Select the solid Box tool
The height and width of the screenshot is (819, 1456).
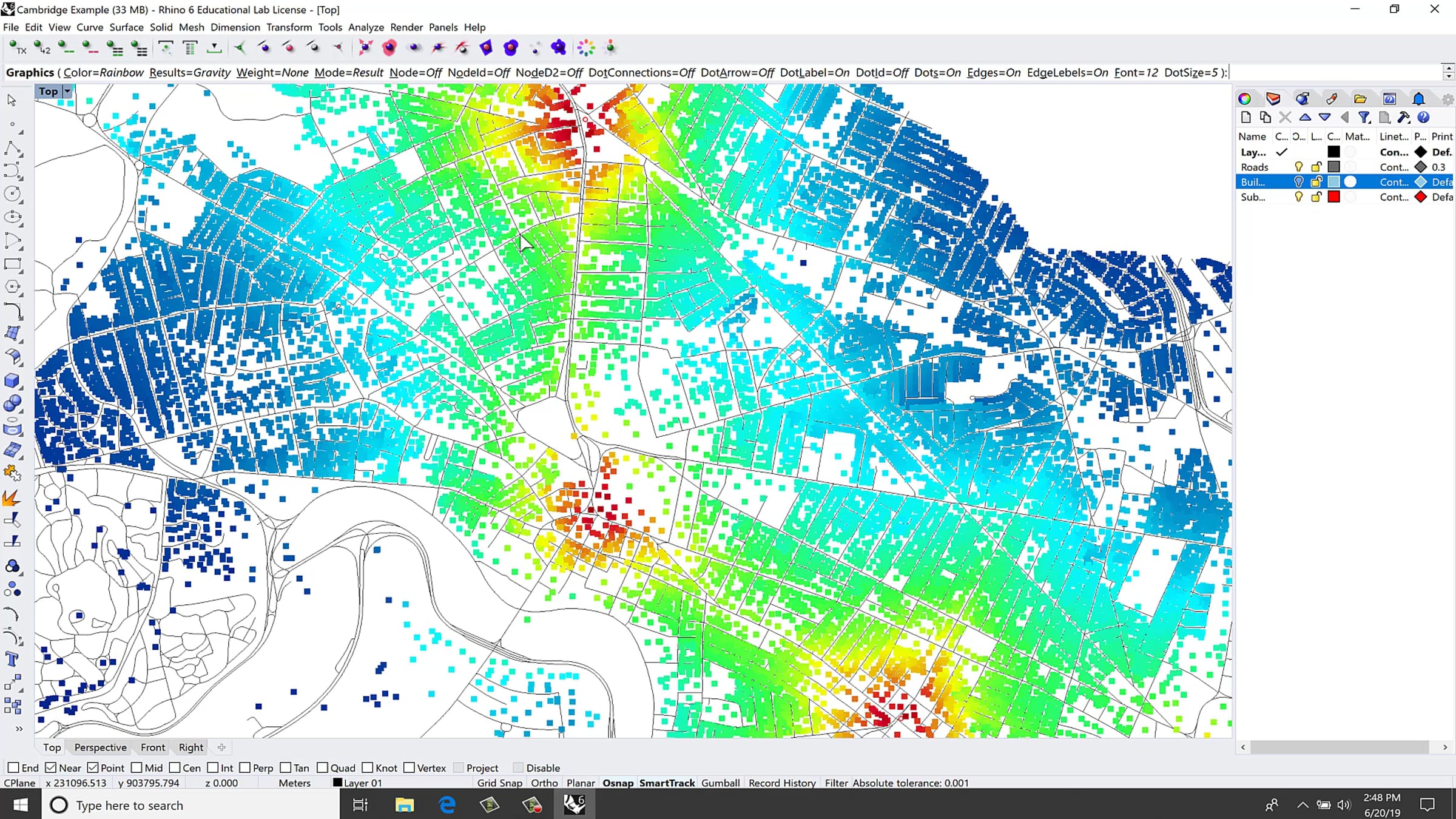point(13,380)
